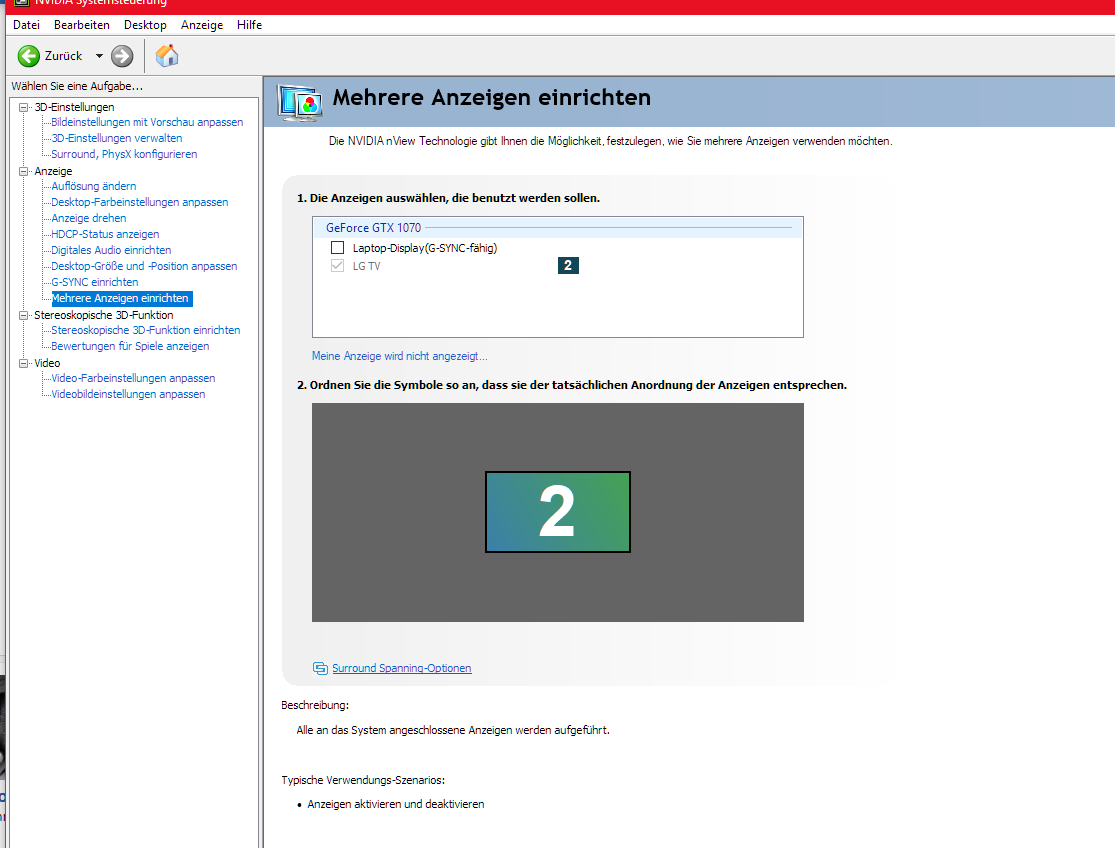The height and width of the screenshot is (848, 1115).
Task: Collapse the Video tree node
Action: tap(23, 363)
